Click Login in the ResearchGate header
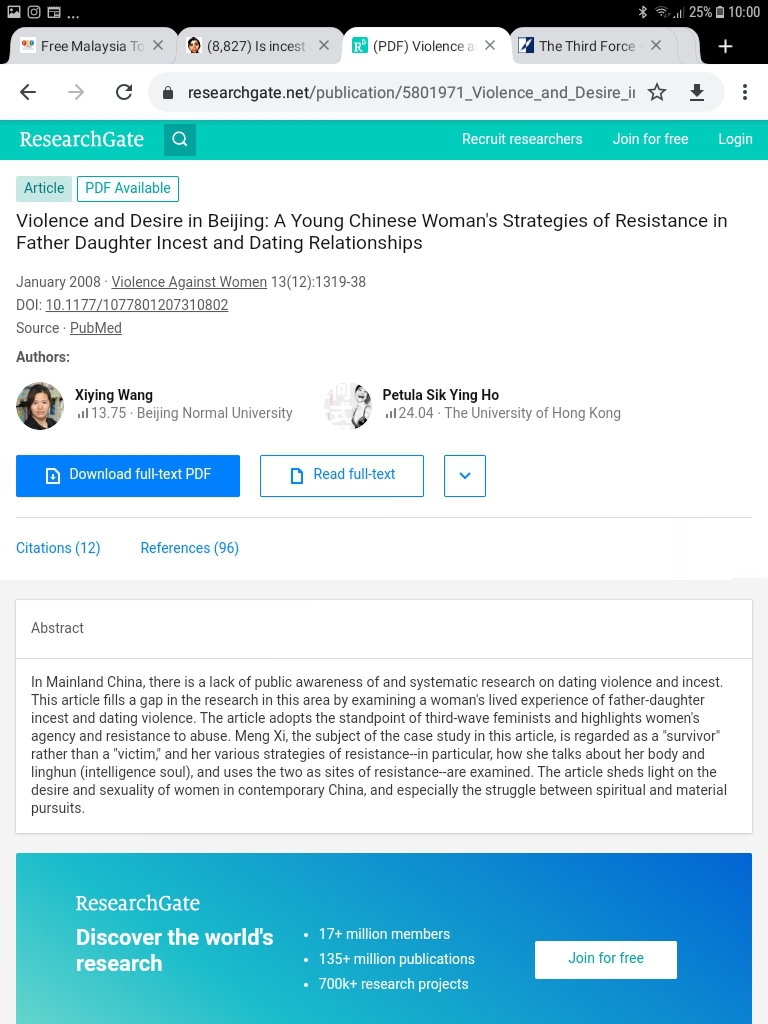Screen dimensions: 768x1024 pyautogui.click(x=735, y=139)
